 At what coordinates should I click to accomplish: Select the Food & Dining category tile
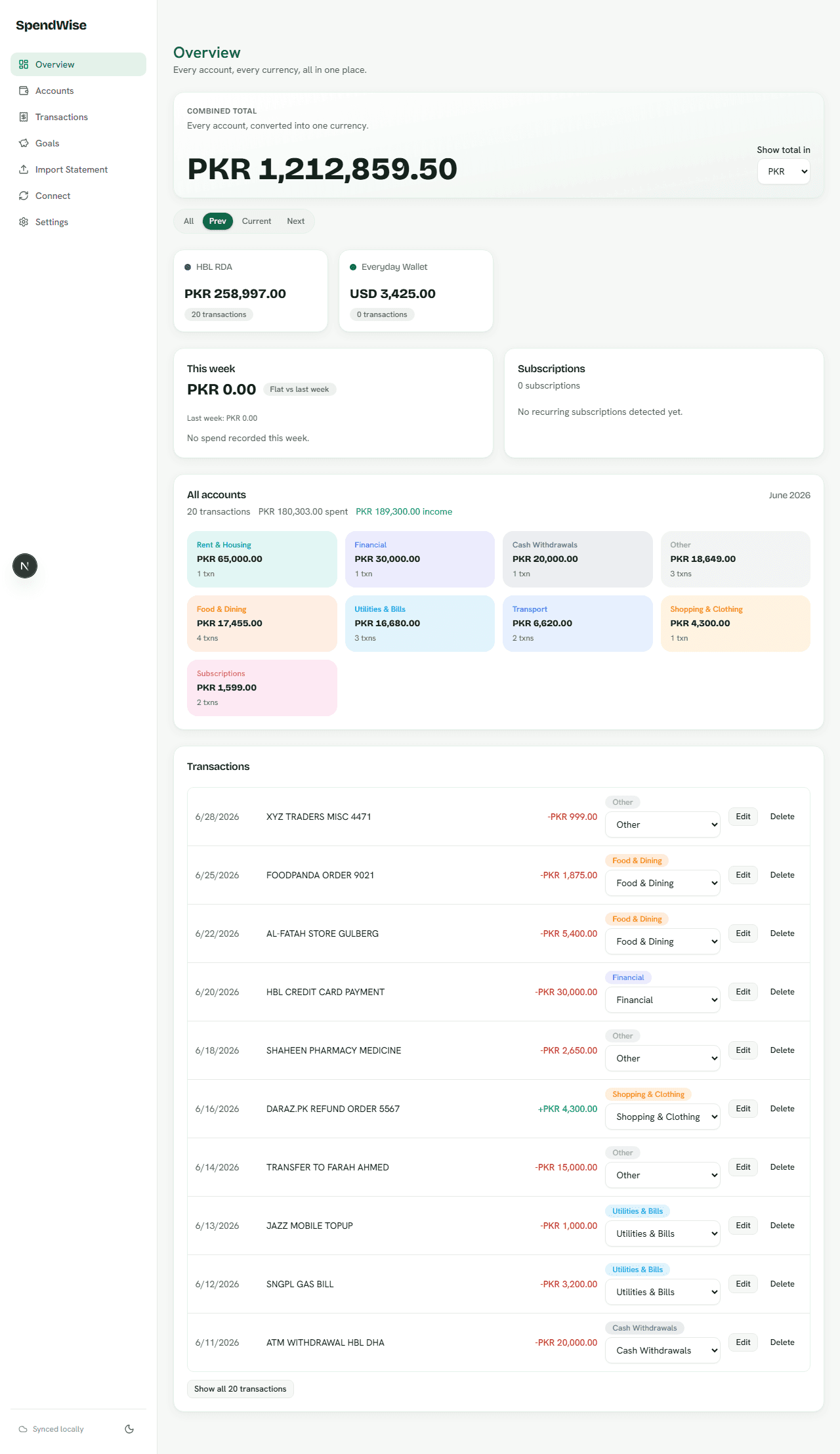[262, 624]
